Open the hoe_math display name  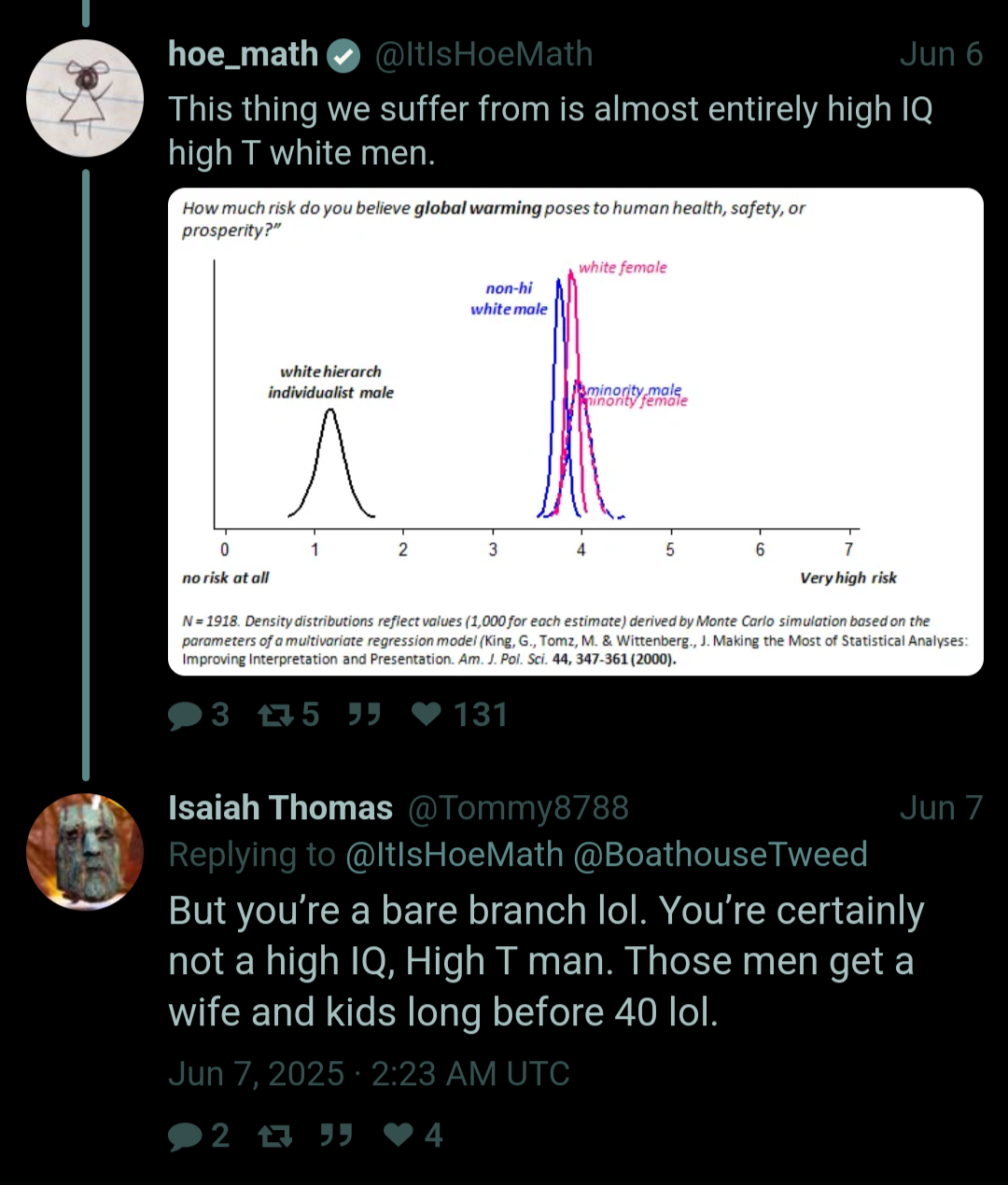244,54
